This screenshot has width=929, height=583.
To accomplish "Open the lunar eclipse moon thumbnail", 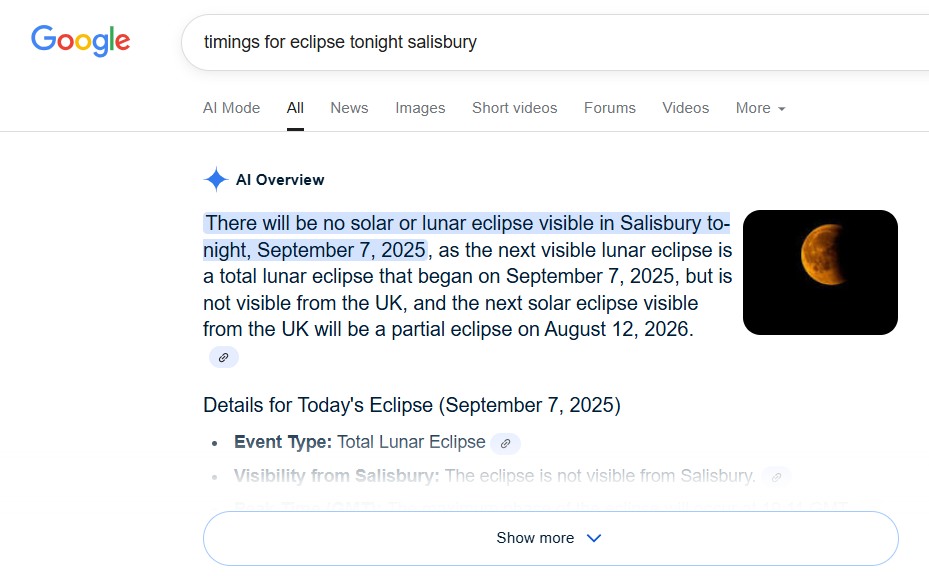I will tap(820, 272).
